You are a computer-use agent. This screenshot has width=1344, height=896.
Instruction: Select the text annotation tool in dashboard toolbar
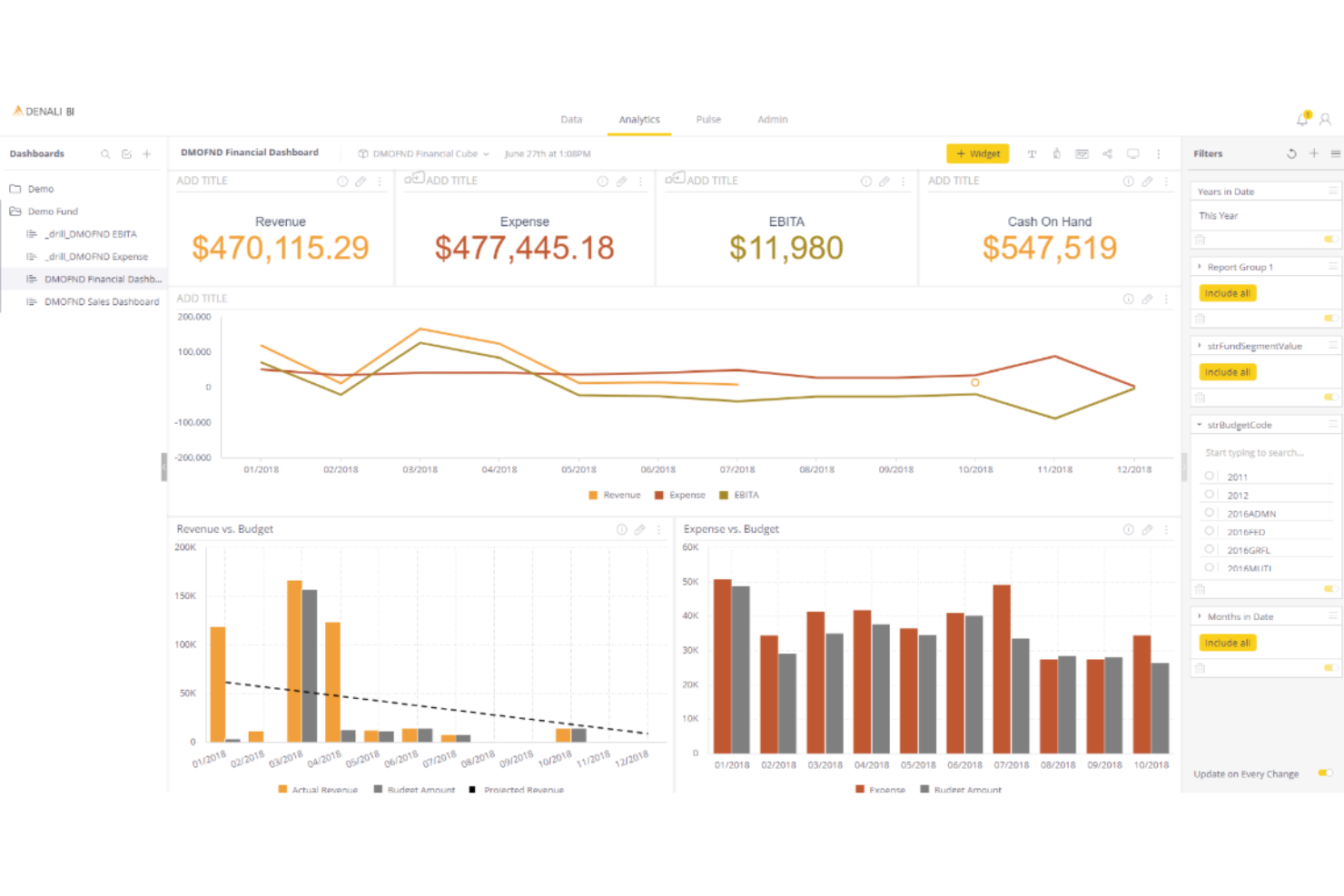1032,153
